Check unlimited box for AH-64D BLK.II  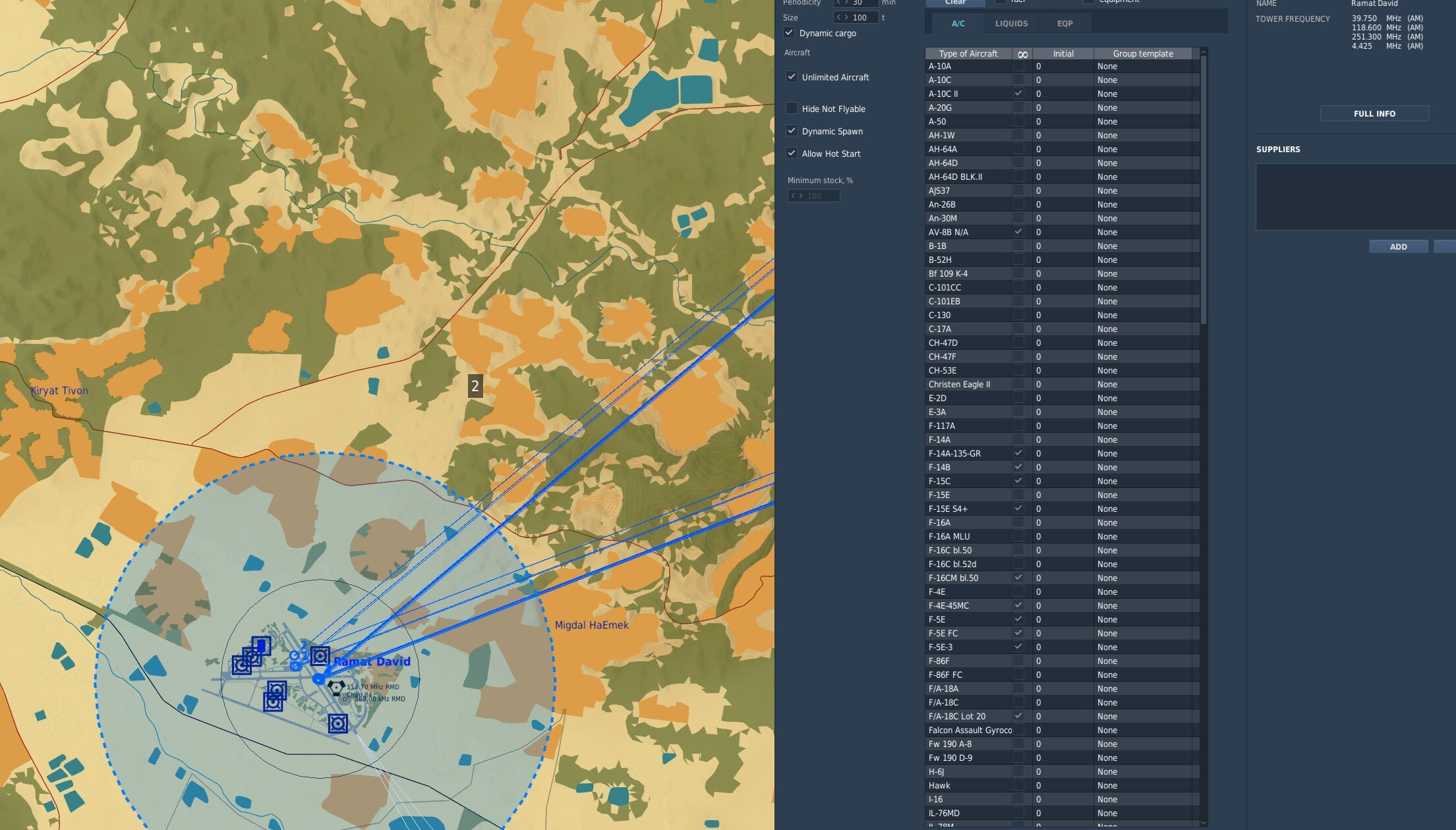(x=1019, y=177)
